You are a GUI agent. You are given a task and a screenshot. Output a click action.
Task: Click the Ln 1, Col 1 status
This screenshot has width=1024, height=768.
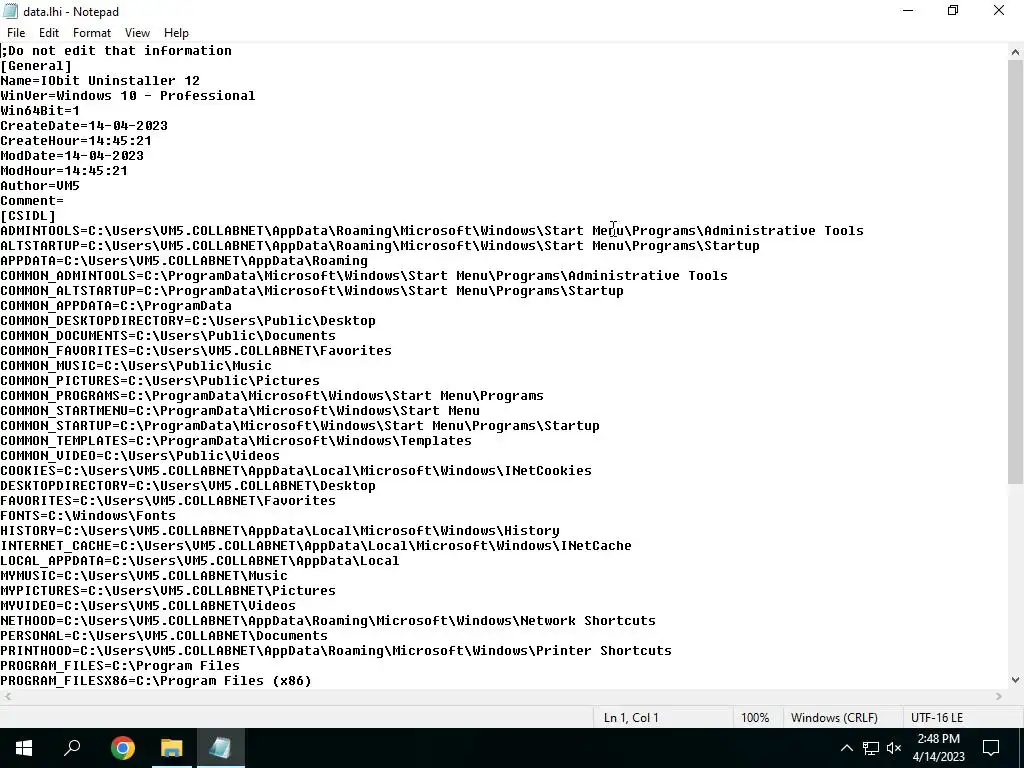(x=631, y=718)
